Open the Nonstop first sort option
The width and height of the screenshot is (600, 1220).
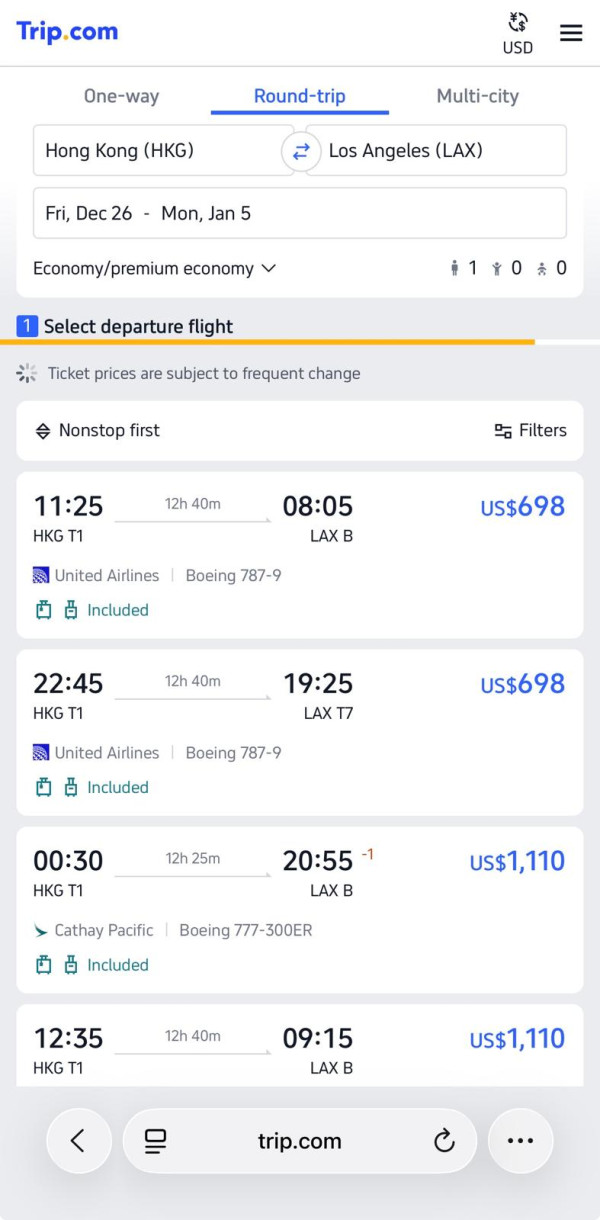(98, 431)
